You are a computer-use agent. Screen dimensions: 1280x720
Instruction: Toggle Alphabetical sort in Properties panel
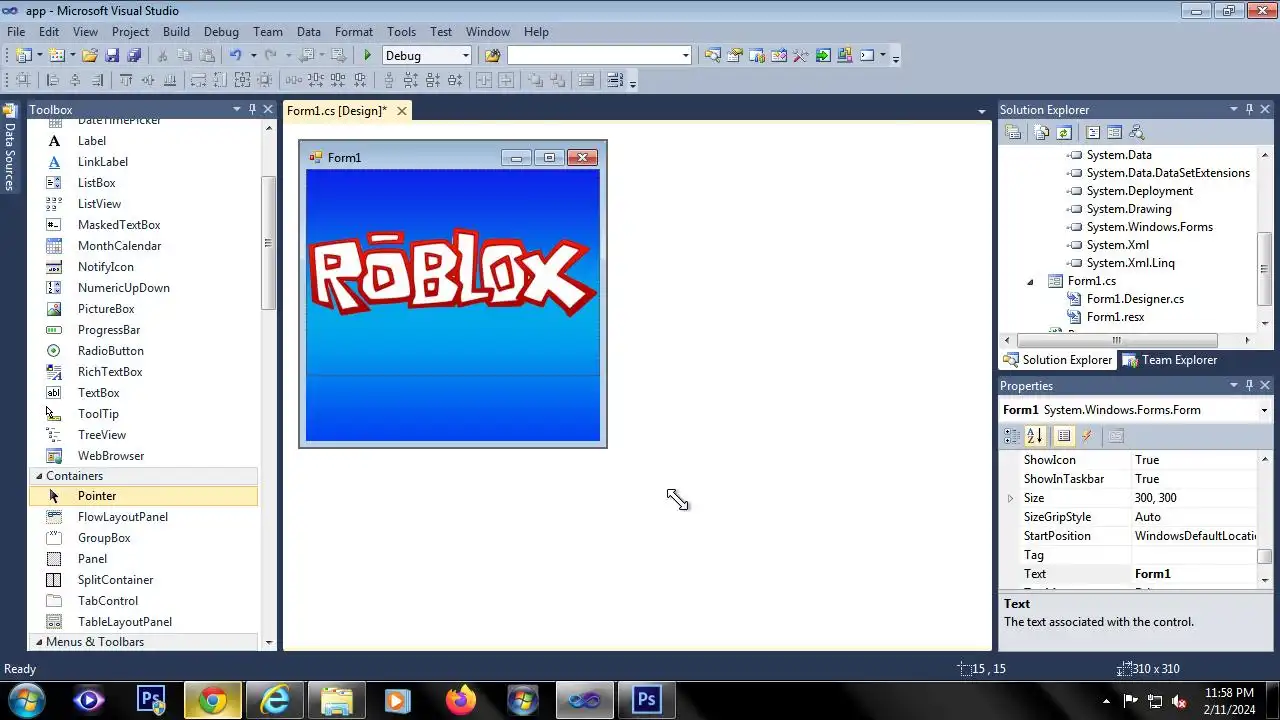[x=1035, y=436]
